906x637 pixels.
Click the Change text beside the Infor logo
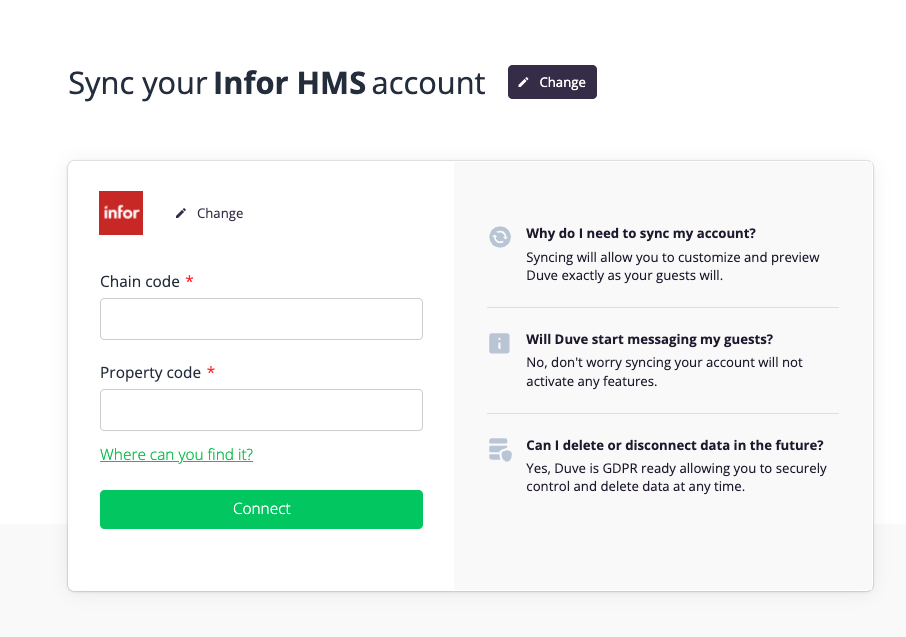220,213
